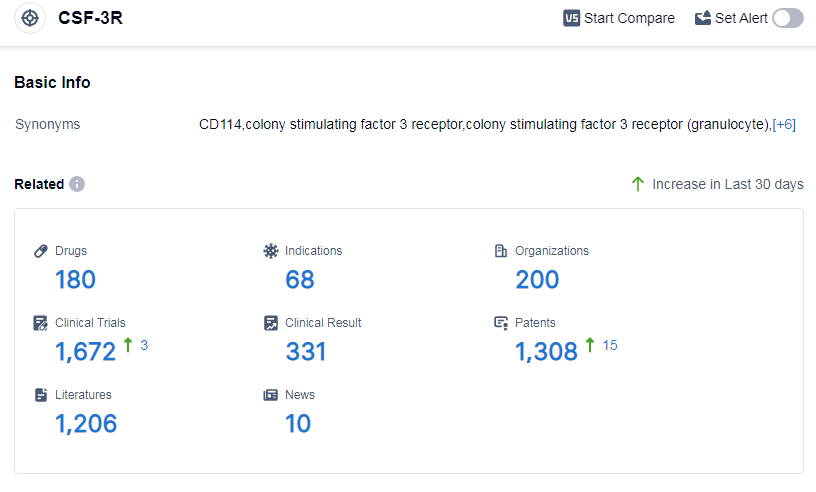Expand the +6 more synonyms link
Image resolution: width=816 pixels, height=492 pixels.
(784, 125)
